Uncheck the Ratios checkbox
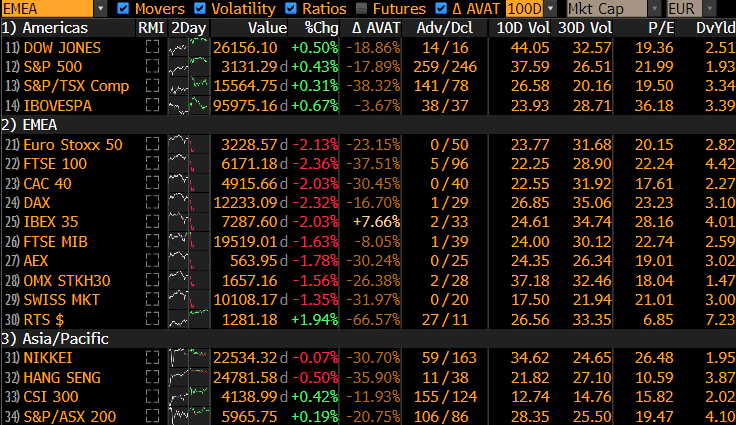Screen dimensions: 736x425 291,8
